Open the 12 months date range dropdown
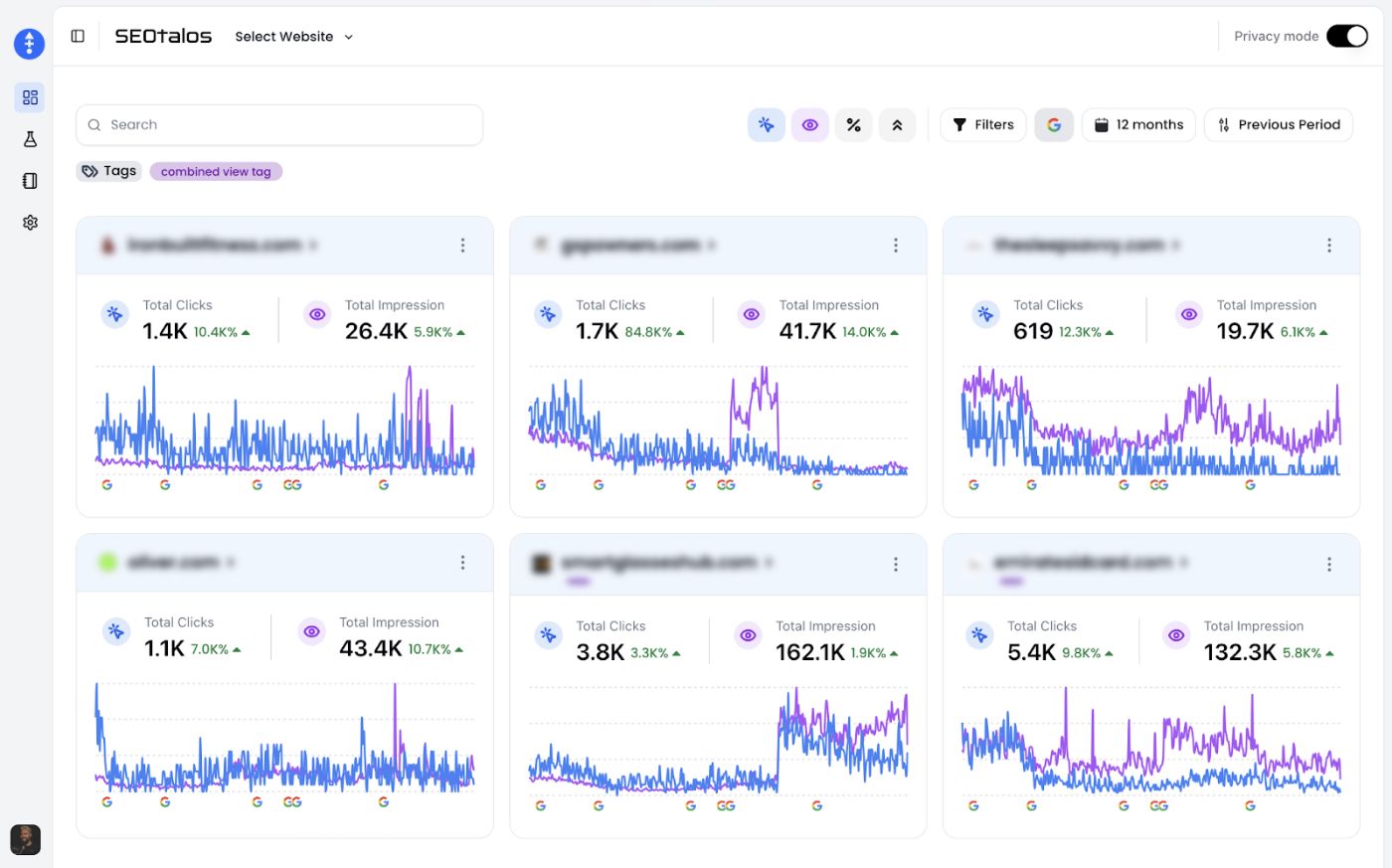The image size is (1392, 868). click(1138, 125)
